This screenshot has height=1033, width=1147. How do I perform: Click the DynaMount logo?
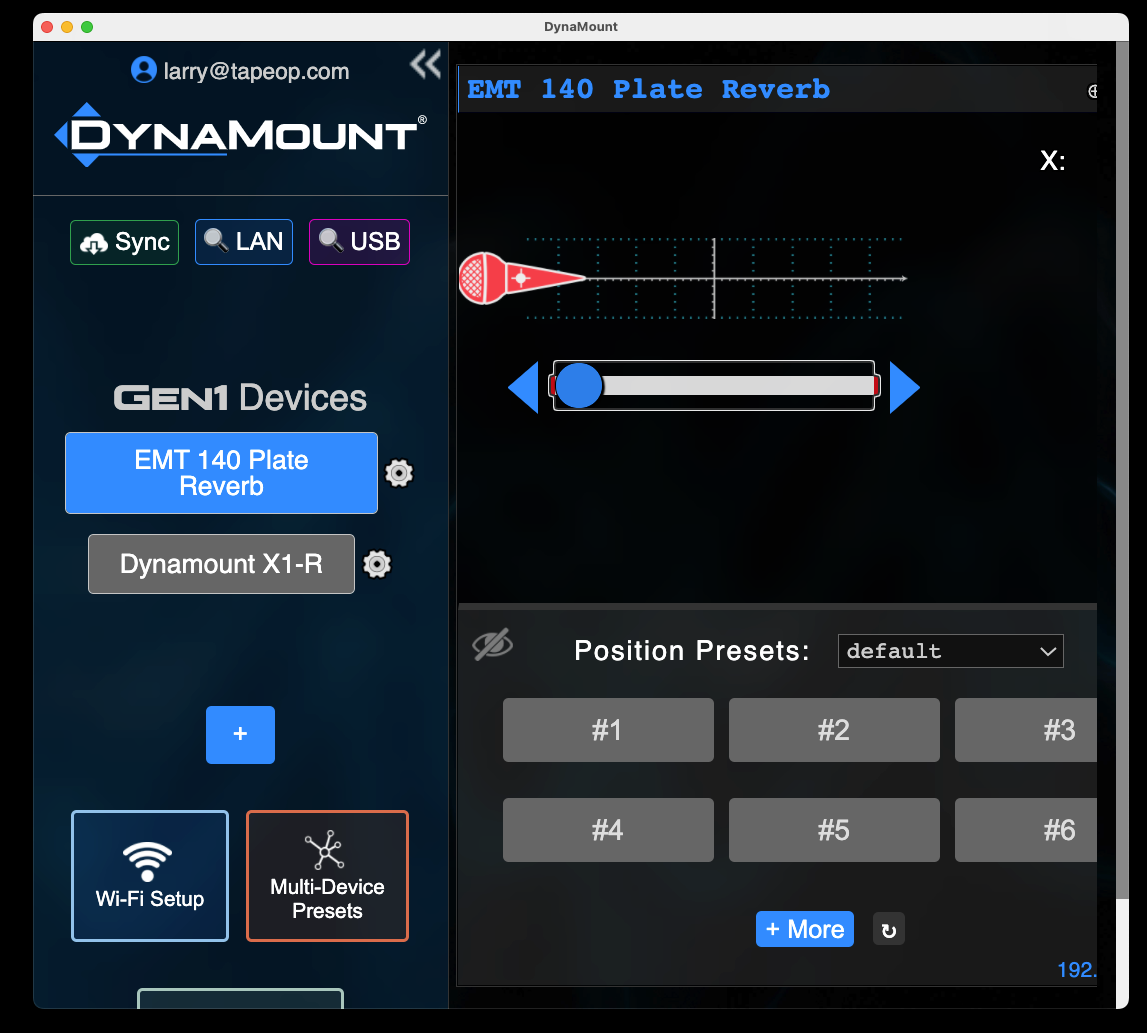coord(241,135)
